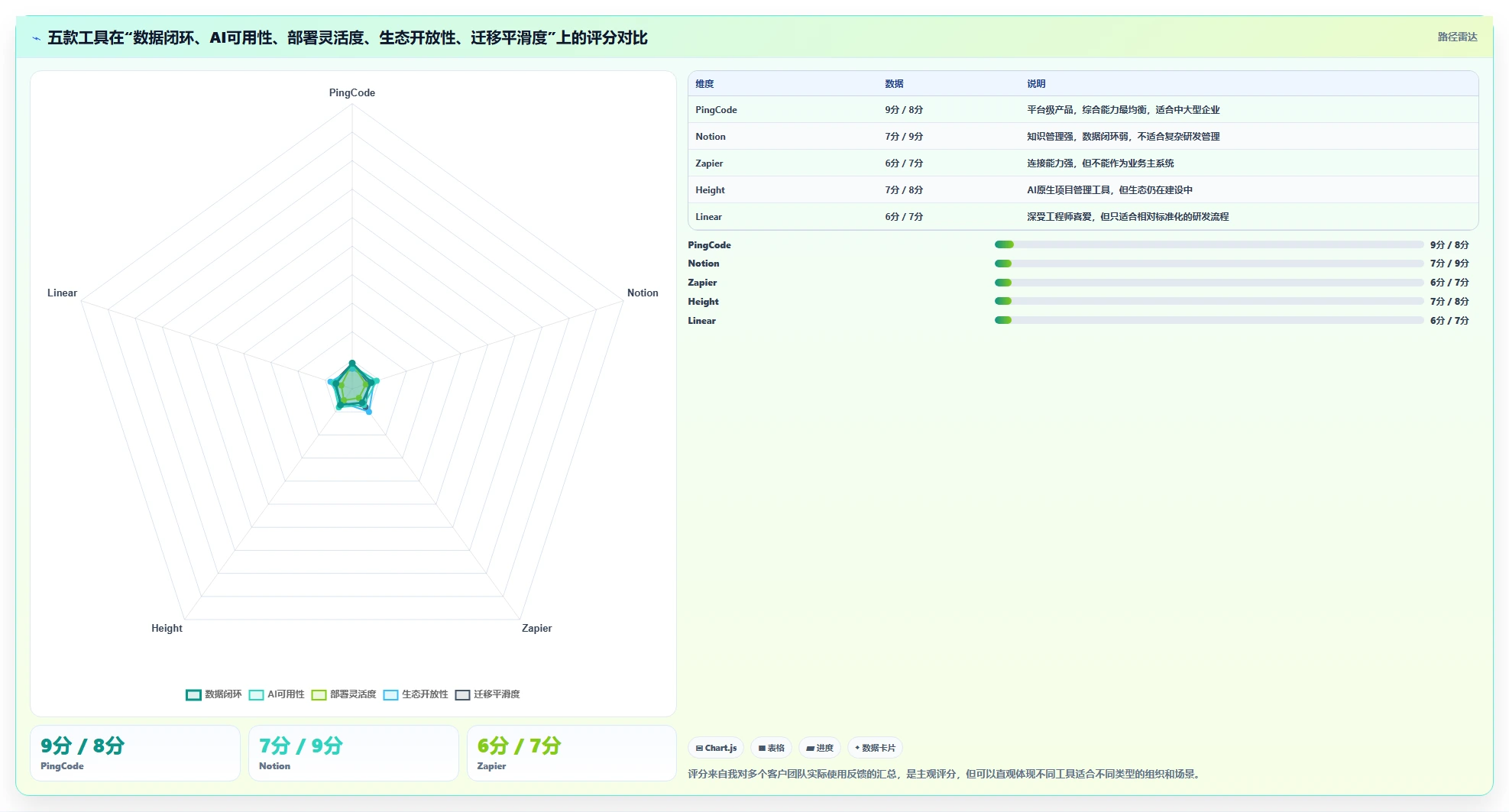Click the Notion progress bar

(1209, 264)
